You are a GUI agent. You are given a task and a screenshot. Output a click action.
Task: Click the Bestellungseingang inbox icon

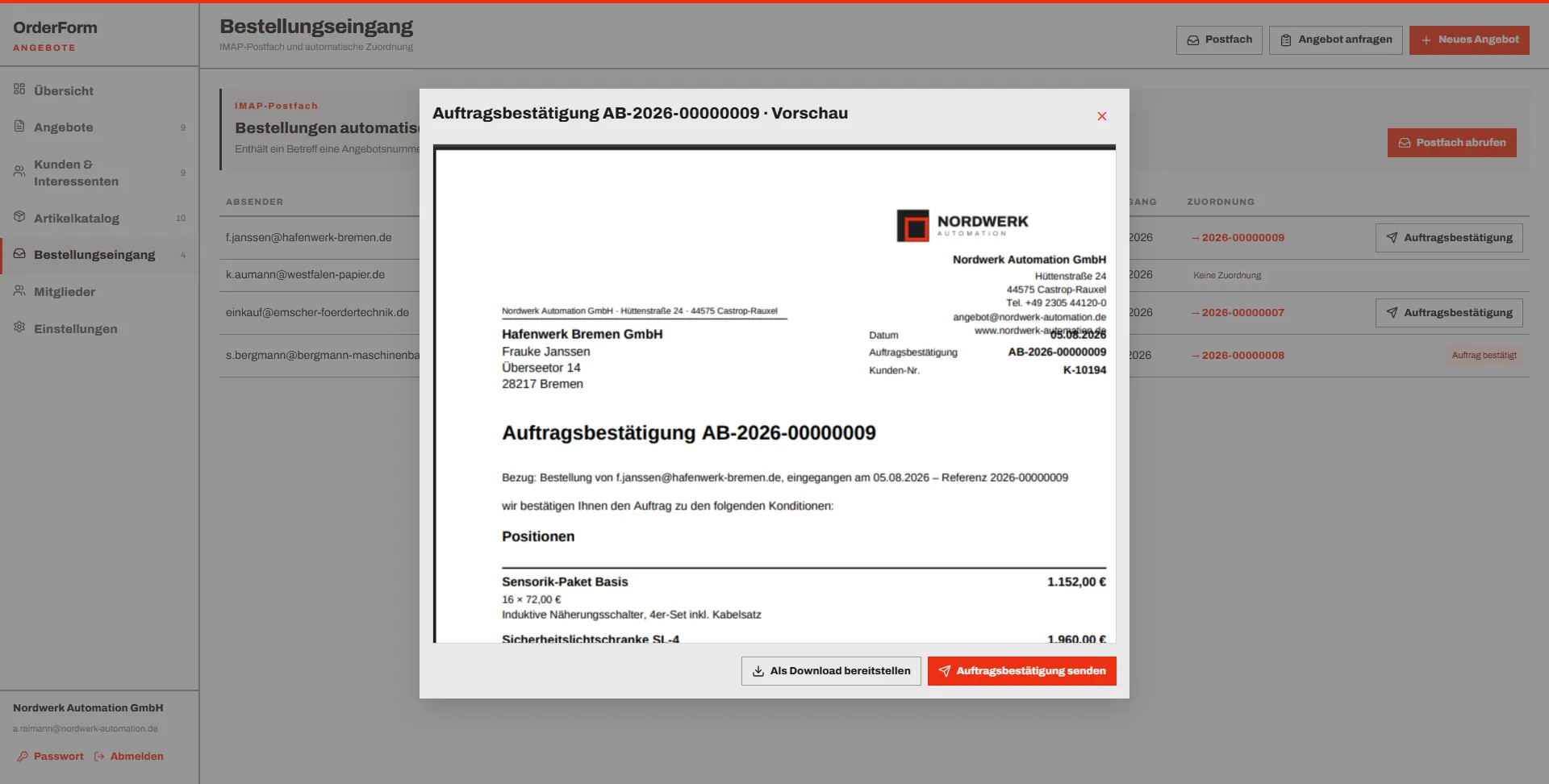19,254
